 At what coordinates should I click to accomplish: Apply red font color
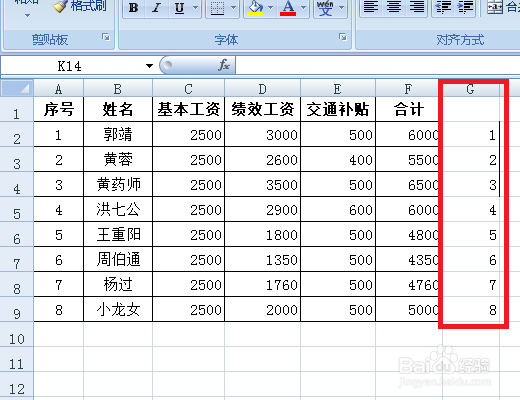coord(288,8)
